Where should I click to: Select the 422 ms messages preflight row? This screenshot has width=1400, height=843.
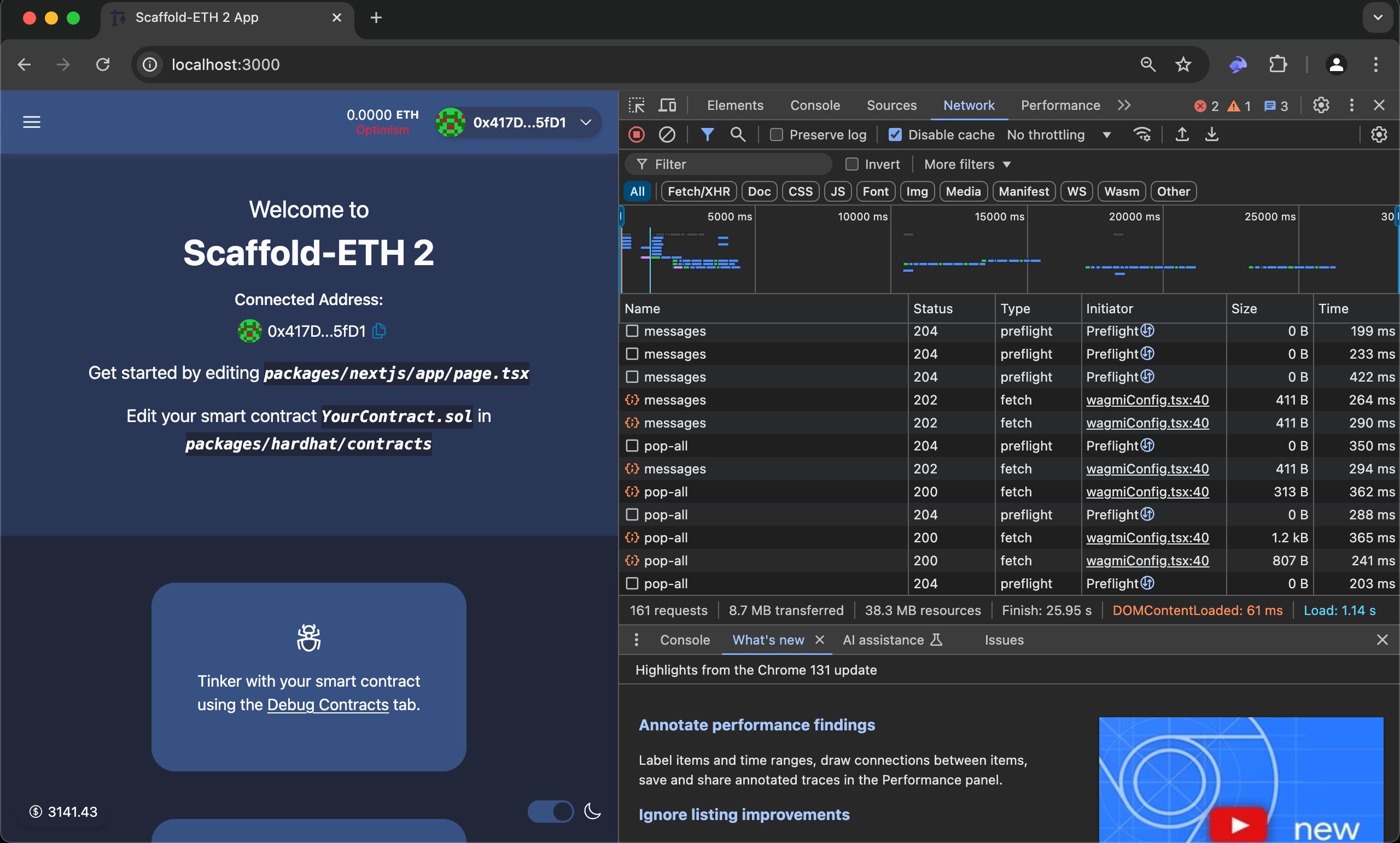click(1009, 377)
